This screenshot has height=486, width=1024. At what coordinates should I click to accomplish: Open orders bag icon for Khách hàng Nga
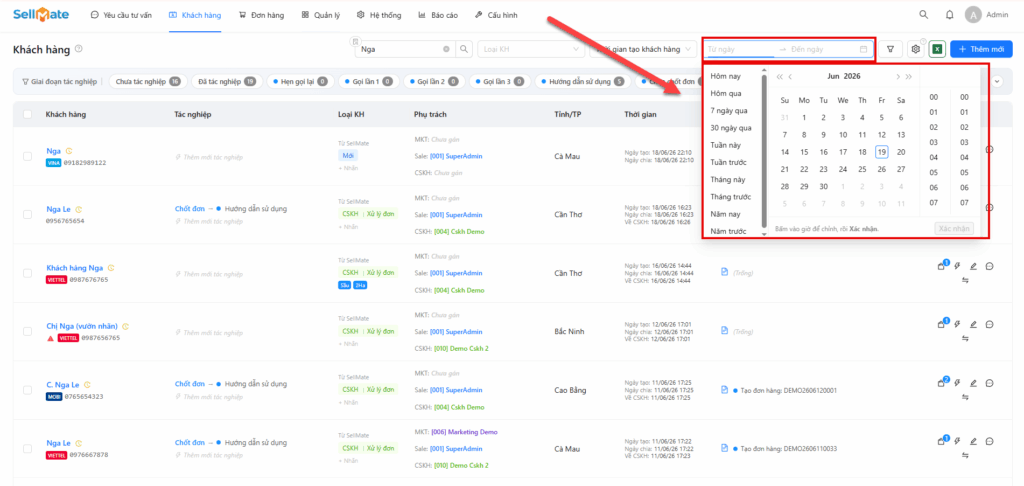click(x=942, y=267)
